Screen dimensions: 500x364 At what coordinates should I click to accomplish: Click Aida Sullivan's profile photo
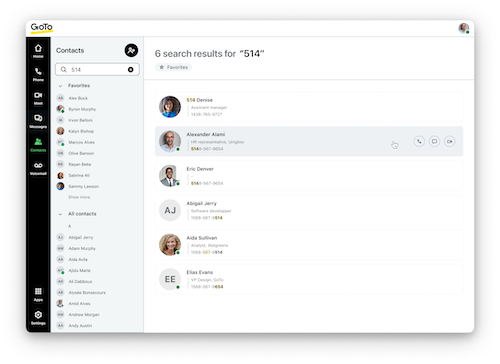pos(170,245)
